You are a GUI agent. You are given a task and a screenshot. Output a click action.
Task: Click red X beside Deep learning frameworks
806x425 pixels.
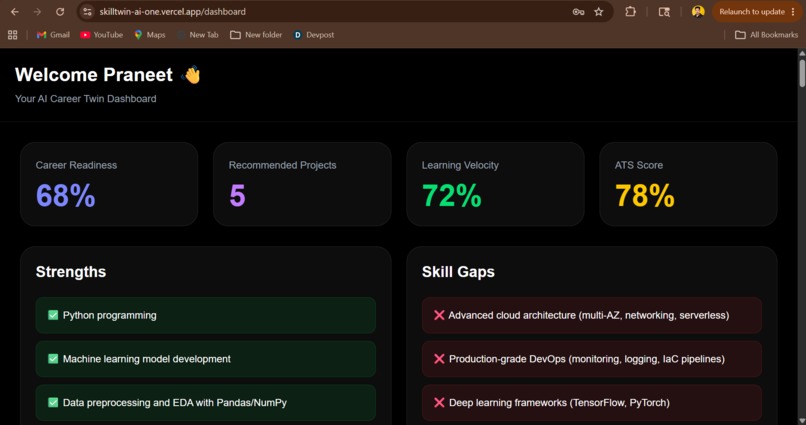439,402
